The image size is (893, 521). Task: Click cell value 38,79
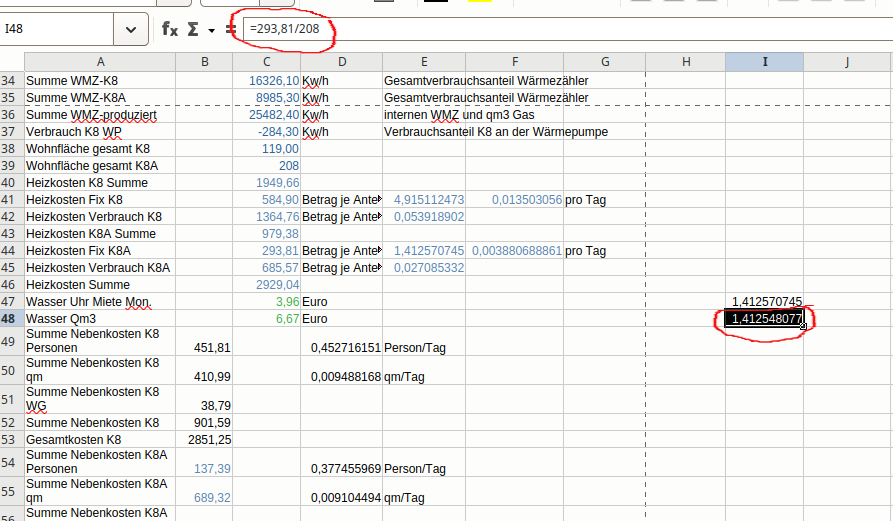click(204, 400)
